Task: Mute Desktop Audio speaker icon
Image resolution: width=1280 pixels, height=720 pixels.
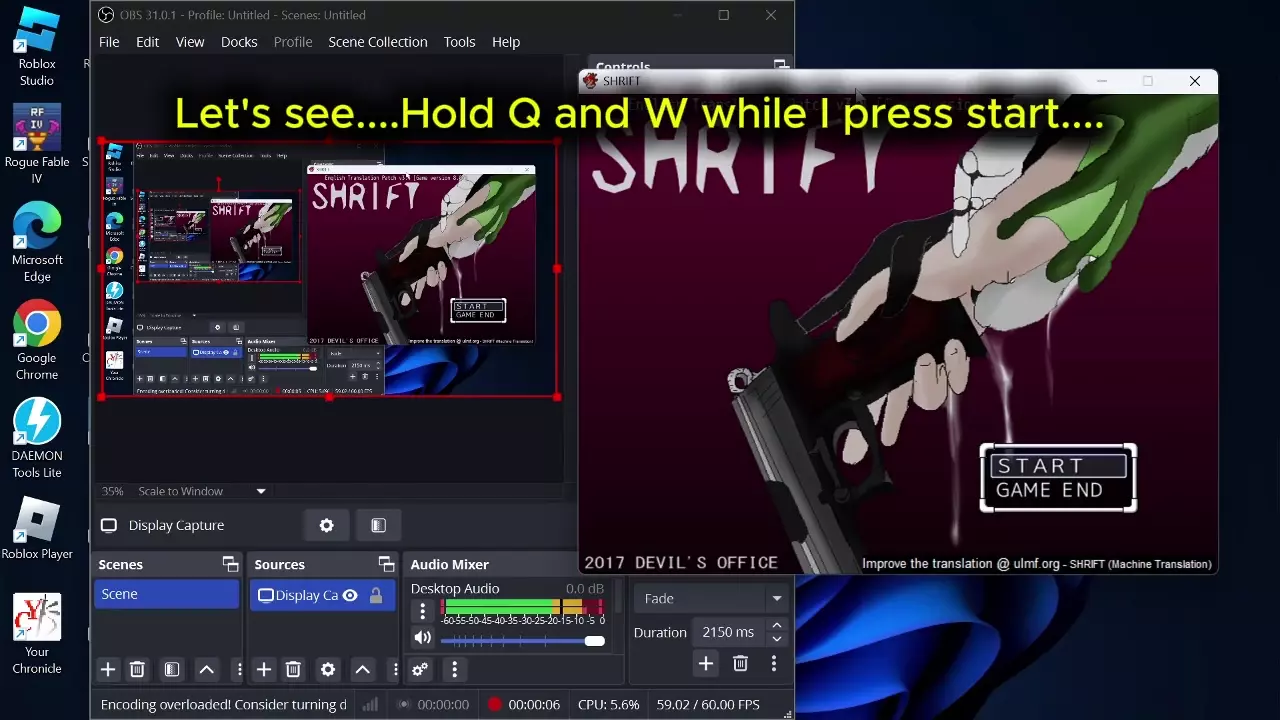Action: [423, 638]
